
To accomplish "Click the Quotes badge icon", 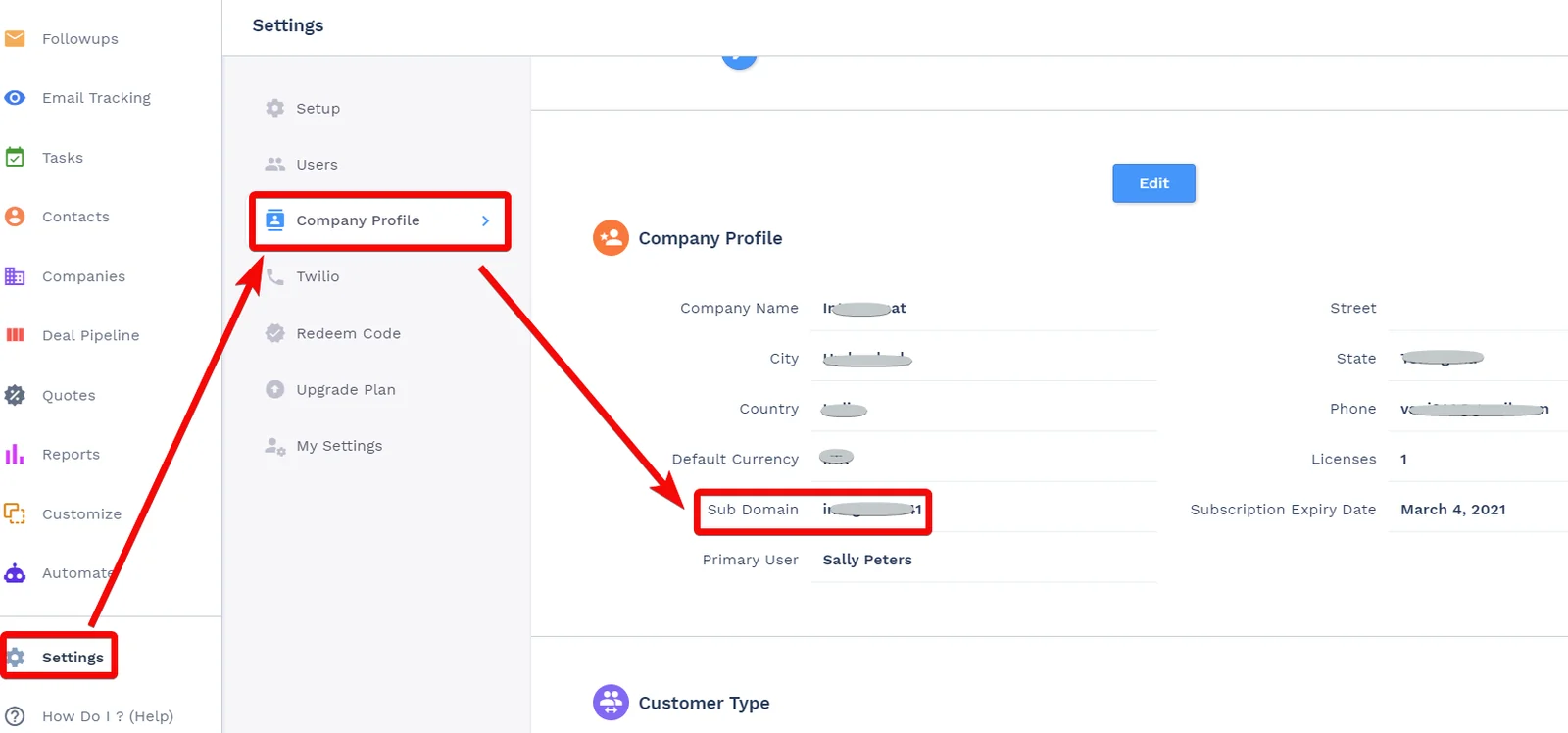I will 15,395.
